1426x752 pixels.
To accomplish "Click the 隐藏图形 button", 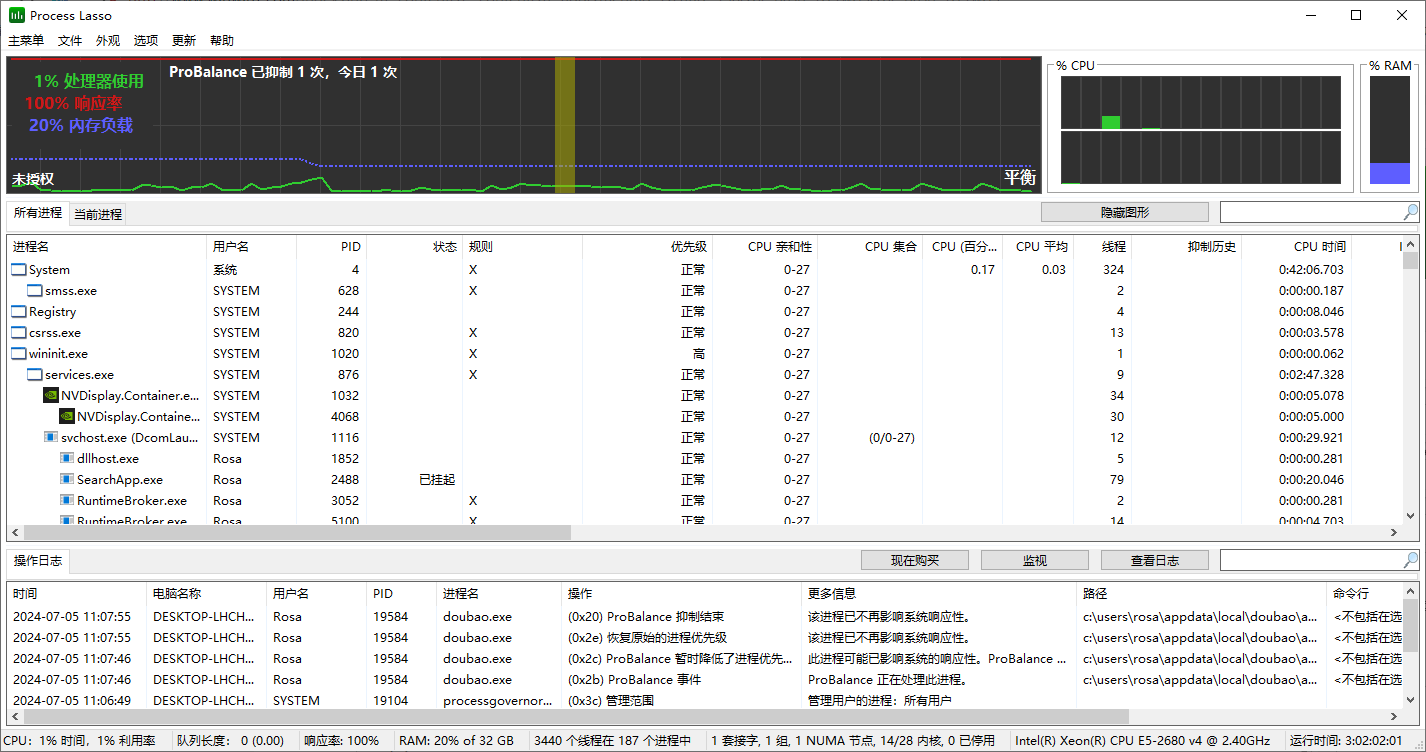I will point(1125,212).
